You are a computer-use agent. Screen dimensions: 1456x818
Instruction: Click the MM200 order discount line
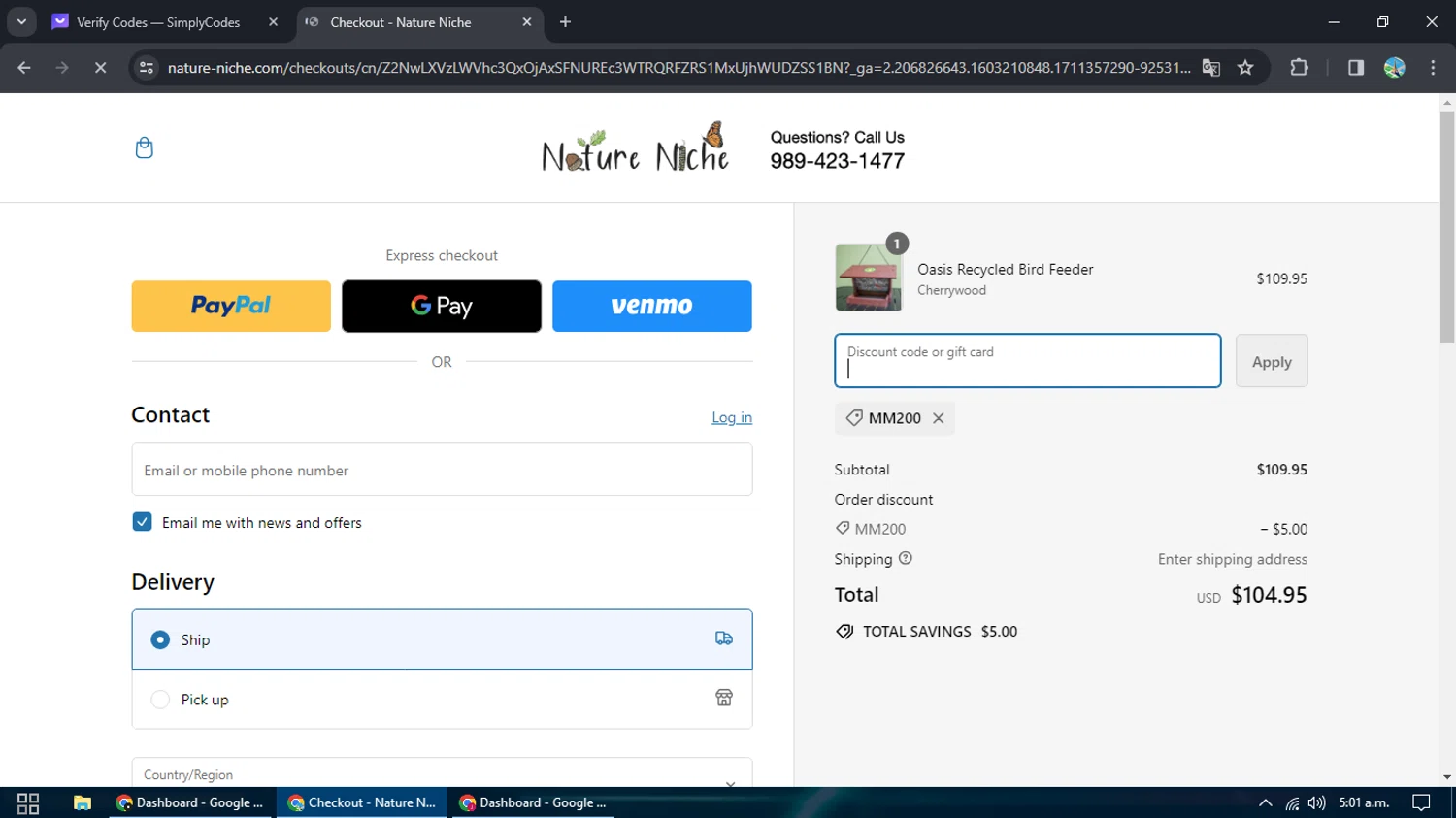pos(1071,529)
